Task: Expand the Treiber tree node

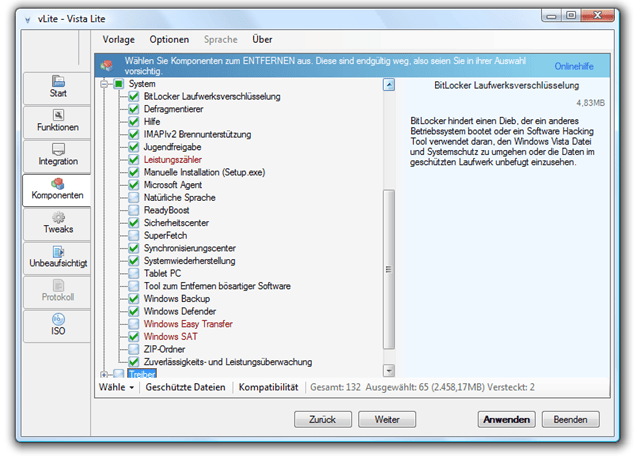Action: (x=105, y=374)
